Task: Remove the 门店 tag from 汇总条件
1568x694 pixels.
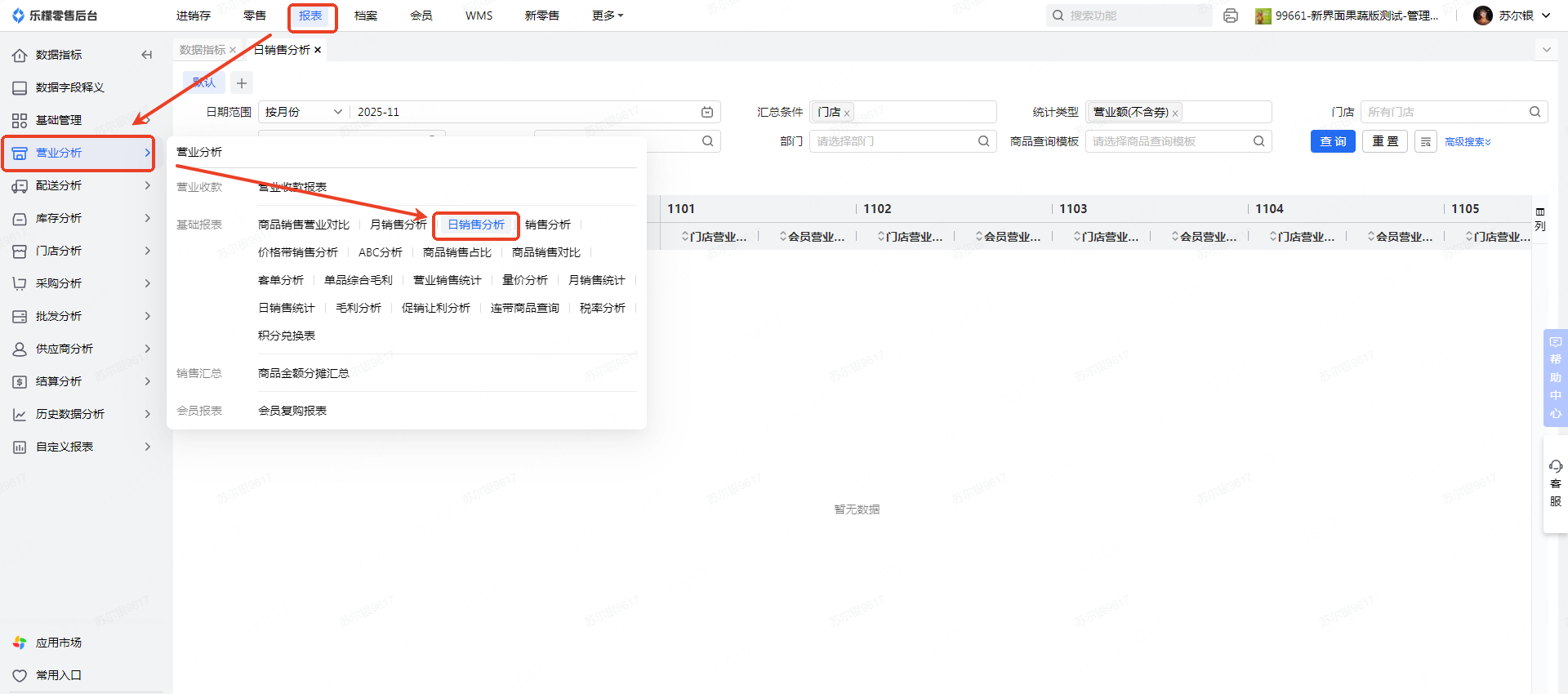Action: pyautogui.click(x=847, y=113)
